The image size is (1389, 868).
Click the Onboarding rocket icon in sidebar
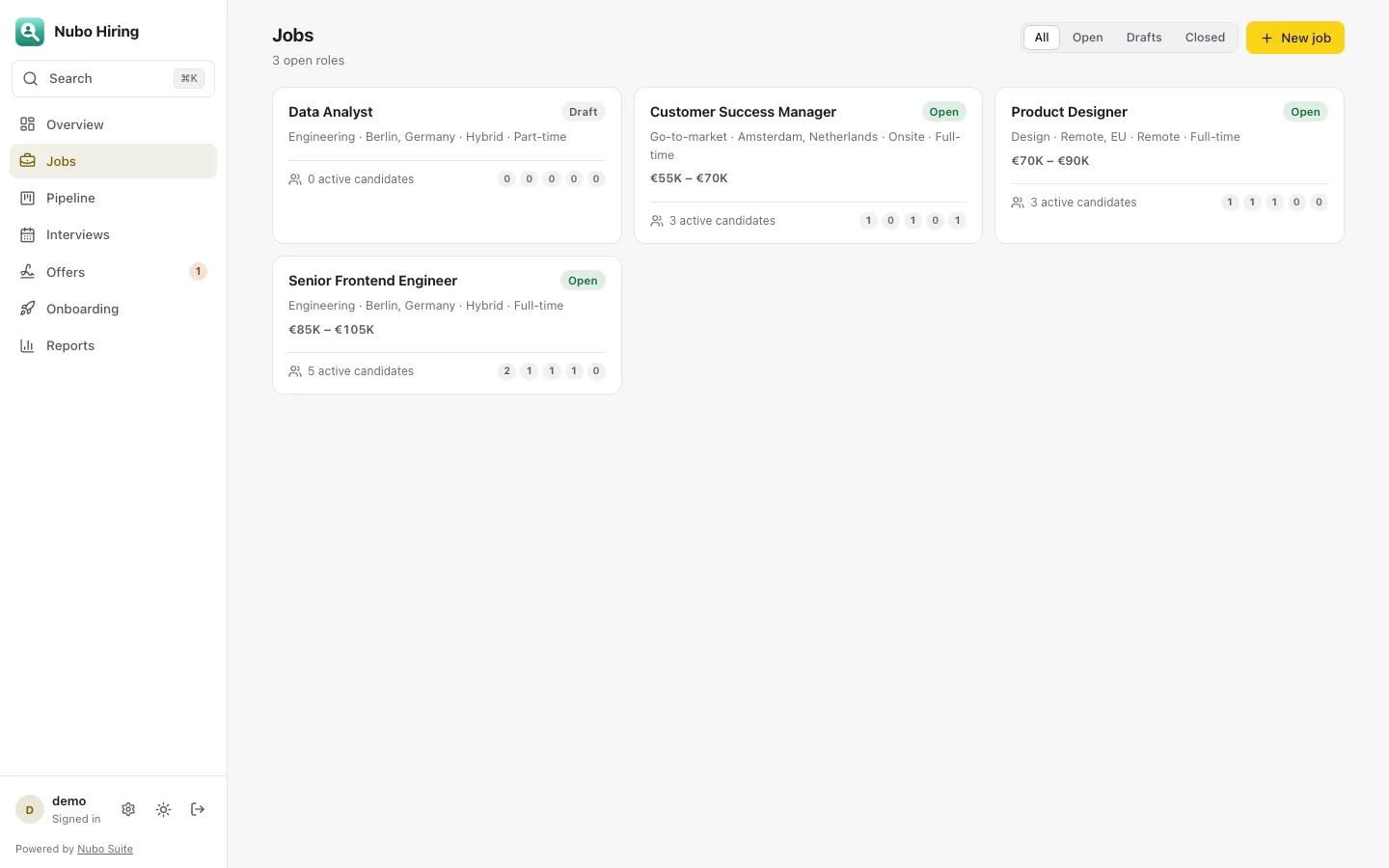(x=28, y=309)
